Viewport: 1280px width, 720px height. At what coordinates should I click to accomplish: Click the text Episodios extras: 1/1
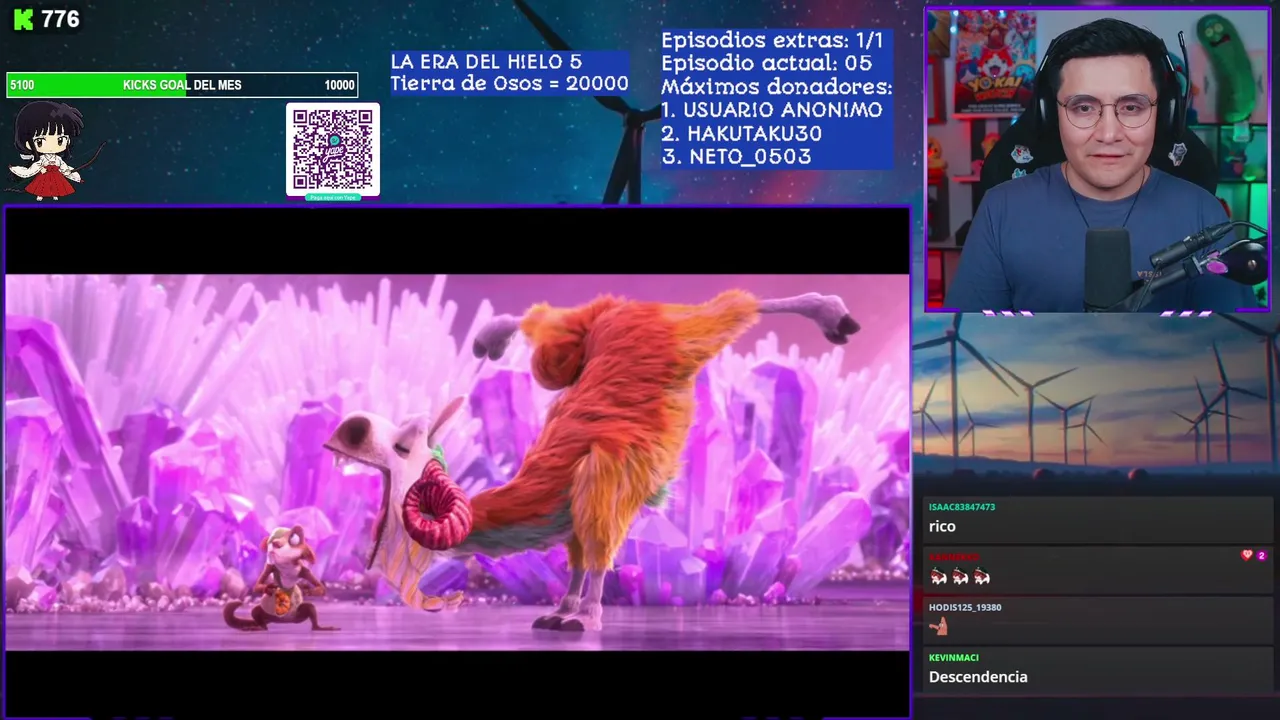pos(773,41)
